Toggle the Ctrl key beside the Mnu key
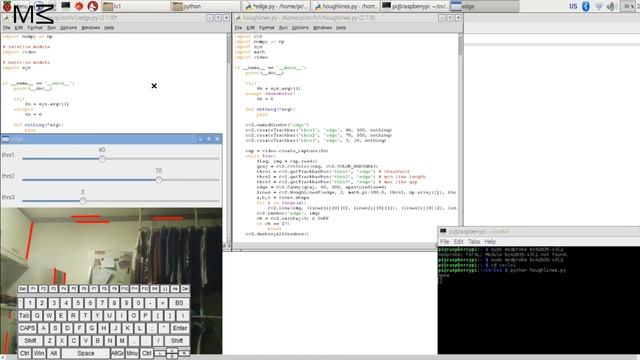The width and height of the screenshot is (640, 360). pos(147,353)
